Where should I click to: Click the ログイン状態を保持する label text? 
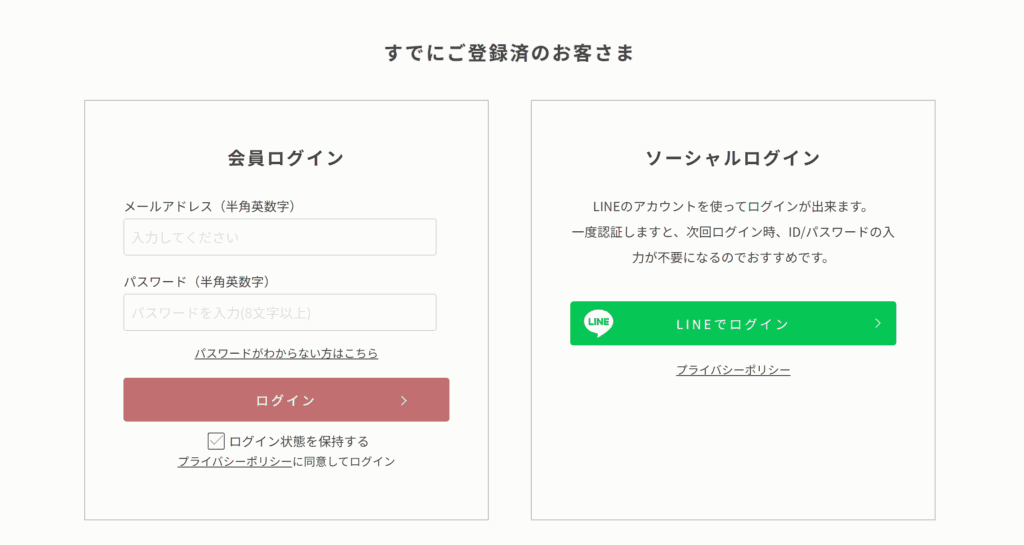299,442
